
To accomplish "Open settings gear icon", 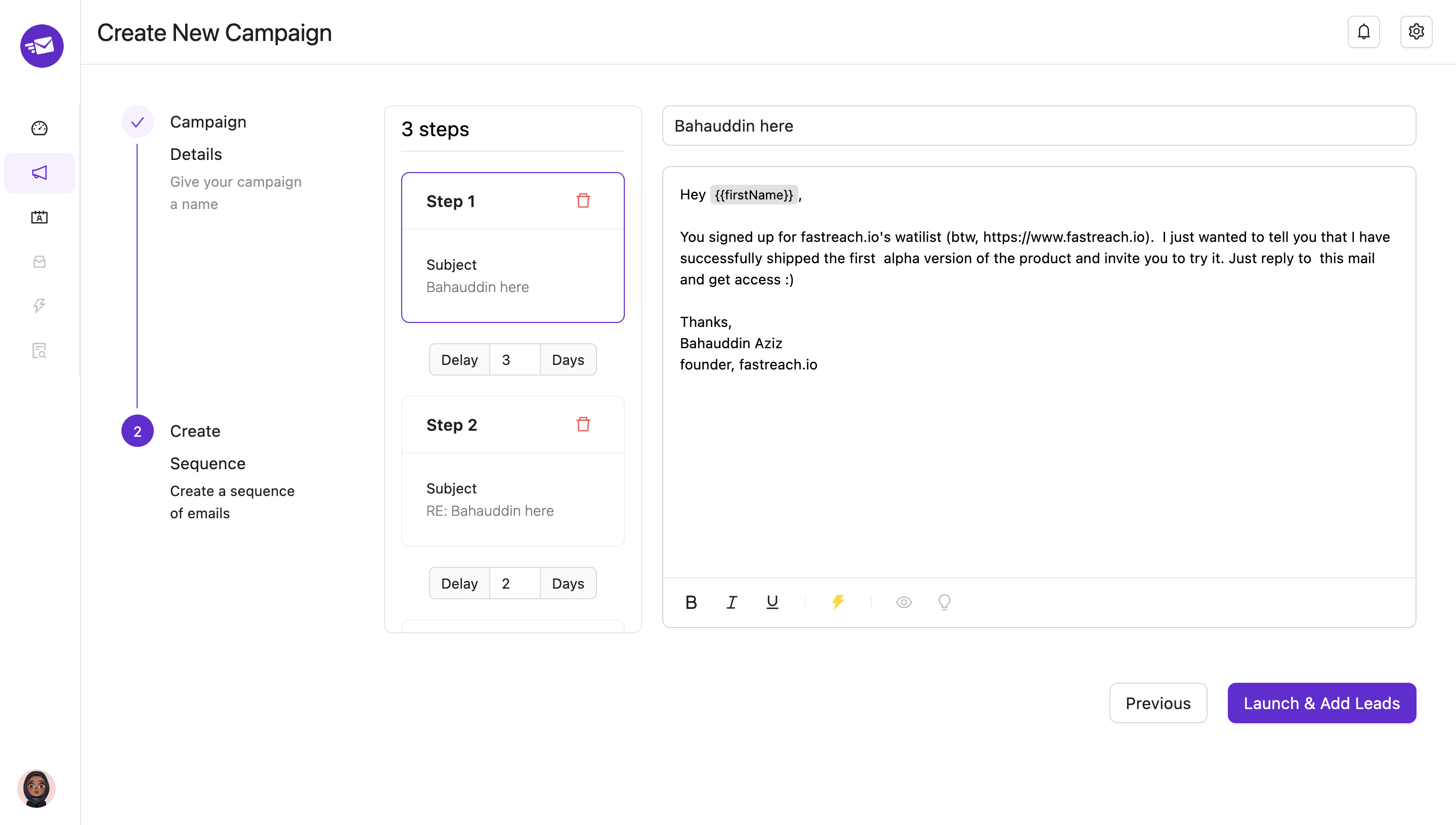I will click(1416, 32).
